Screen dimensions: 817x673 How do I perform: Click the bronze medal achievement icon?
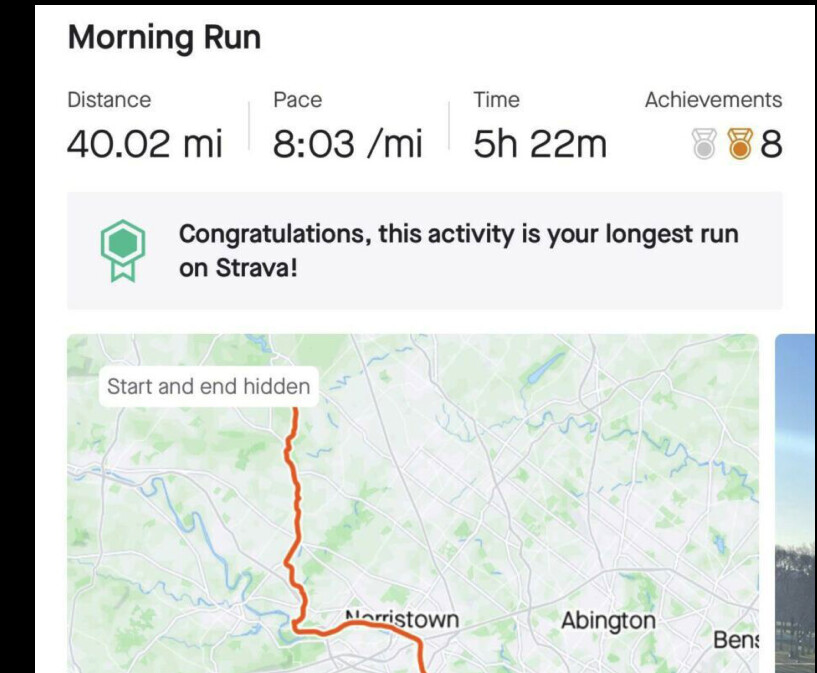[739, 145]
